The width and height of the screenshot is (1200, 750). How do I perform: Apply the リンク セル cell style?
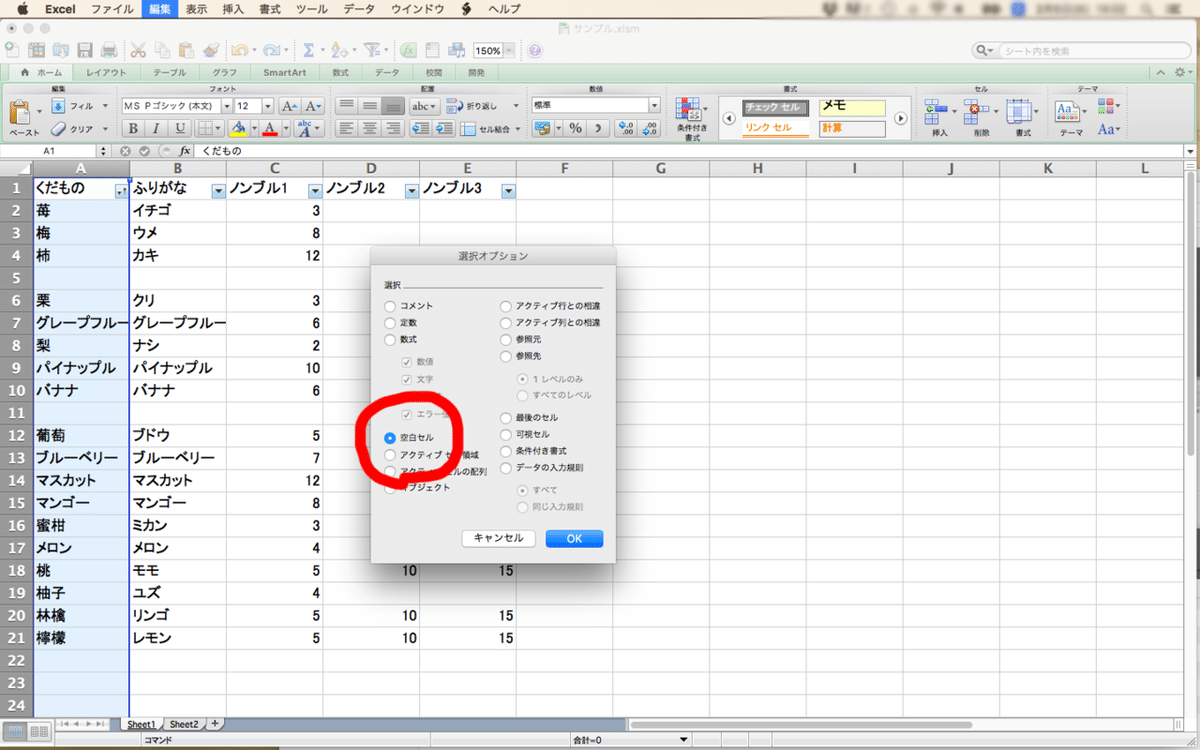click(776, 129)
